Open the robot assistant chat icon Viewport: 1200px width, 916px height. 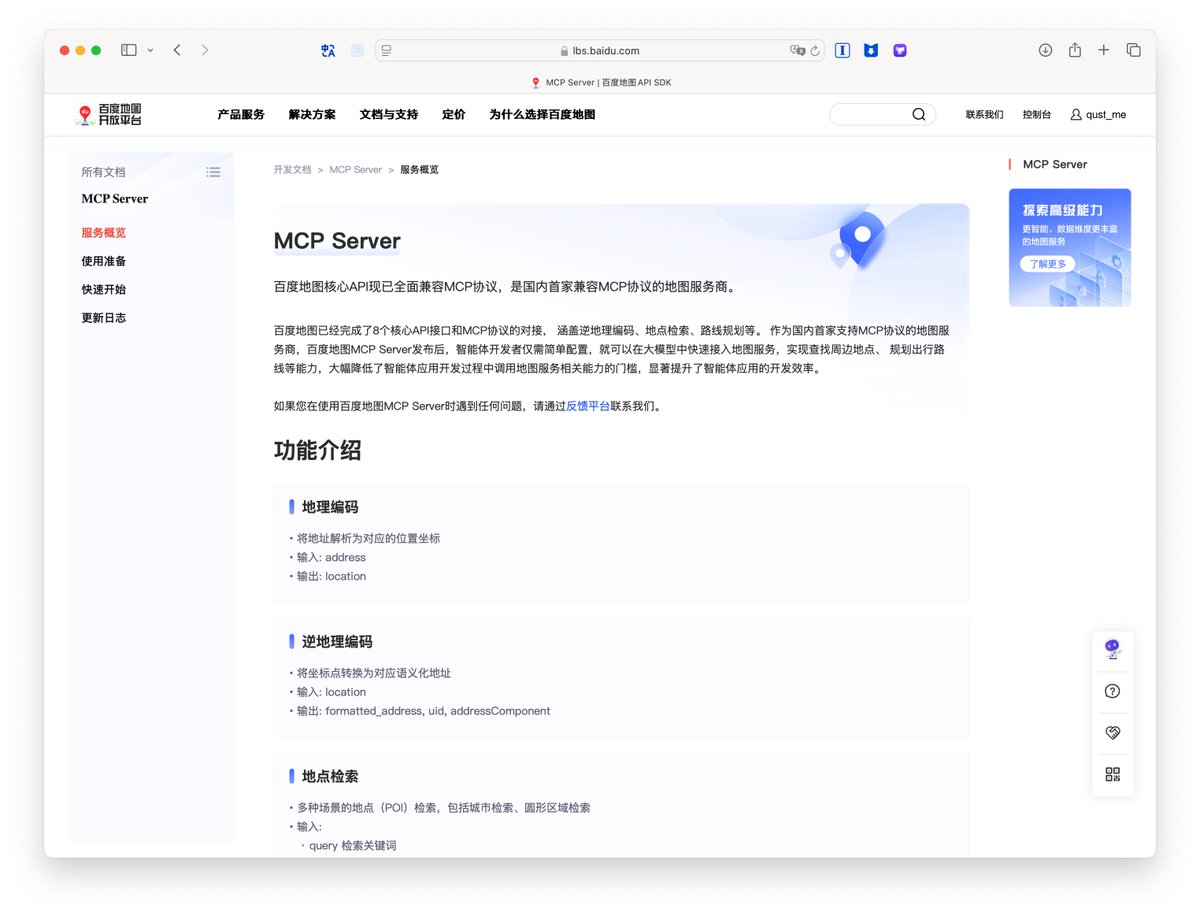point(1112,649)
